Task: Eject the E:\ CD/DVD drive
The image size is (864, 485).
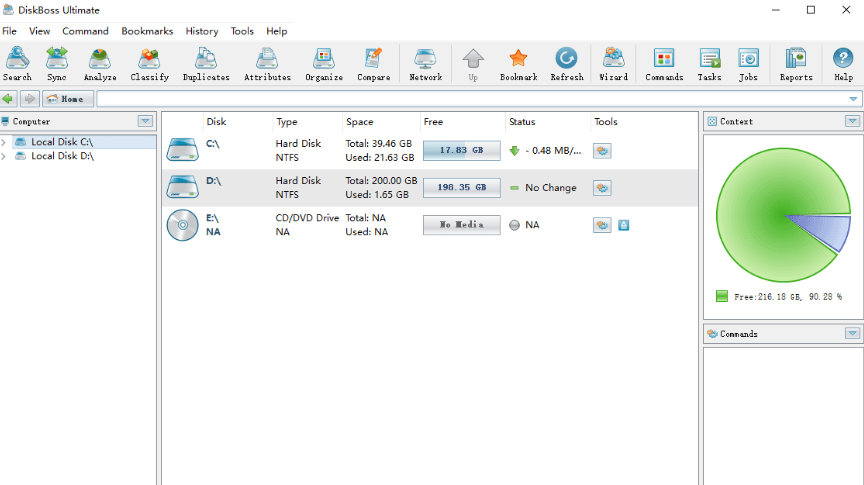Action: pyautogui.click(x=623, y=225)
